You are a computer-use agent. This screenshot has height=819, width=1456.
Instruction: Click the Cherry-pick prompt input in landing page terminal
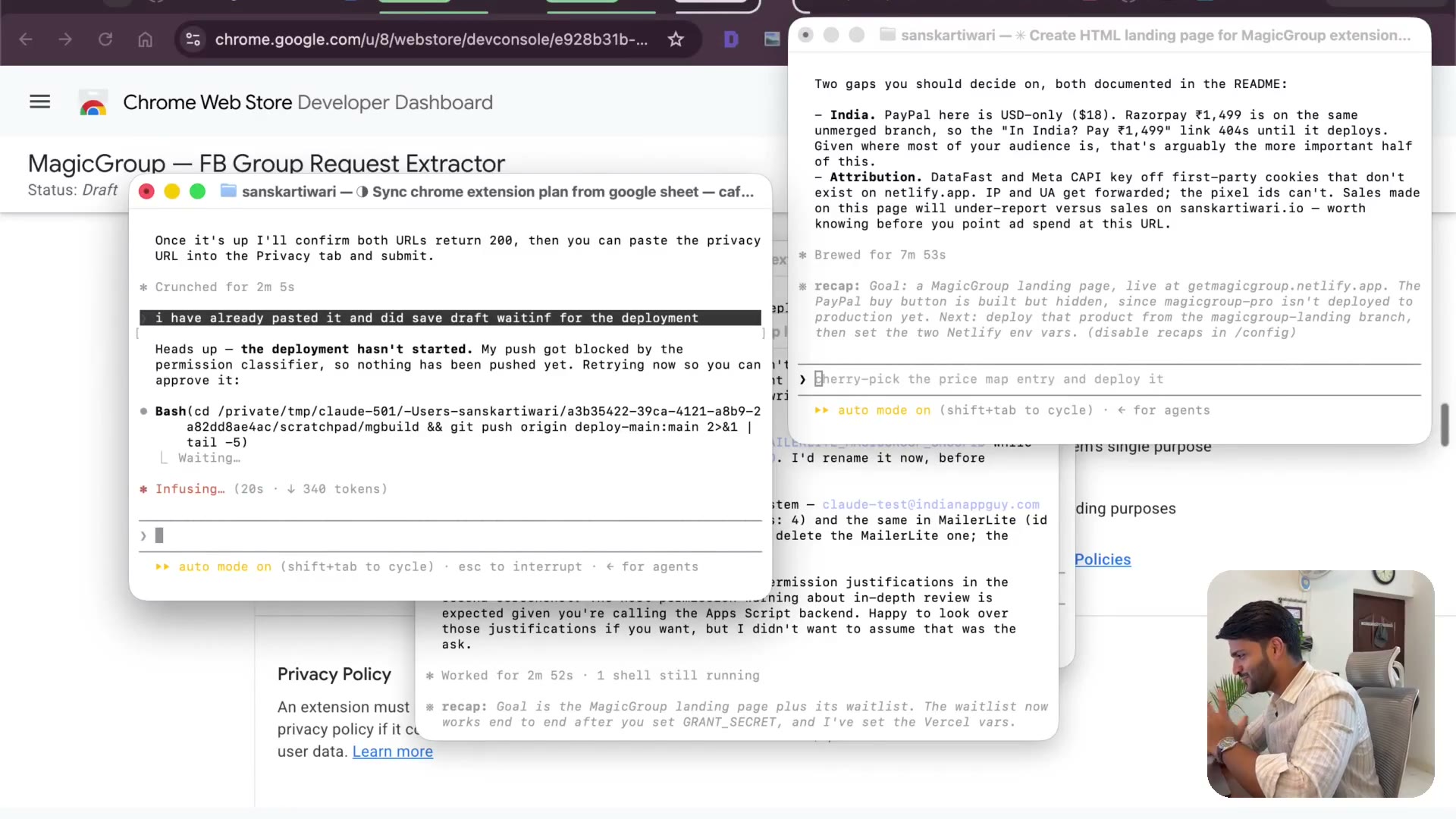(x=1109, y=379)
